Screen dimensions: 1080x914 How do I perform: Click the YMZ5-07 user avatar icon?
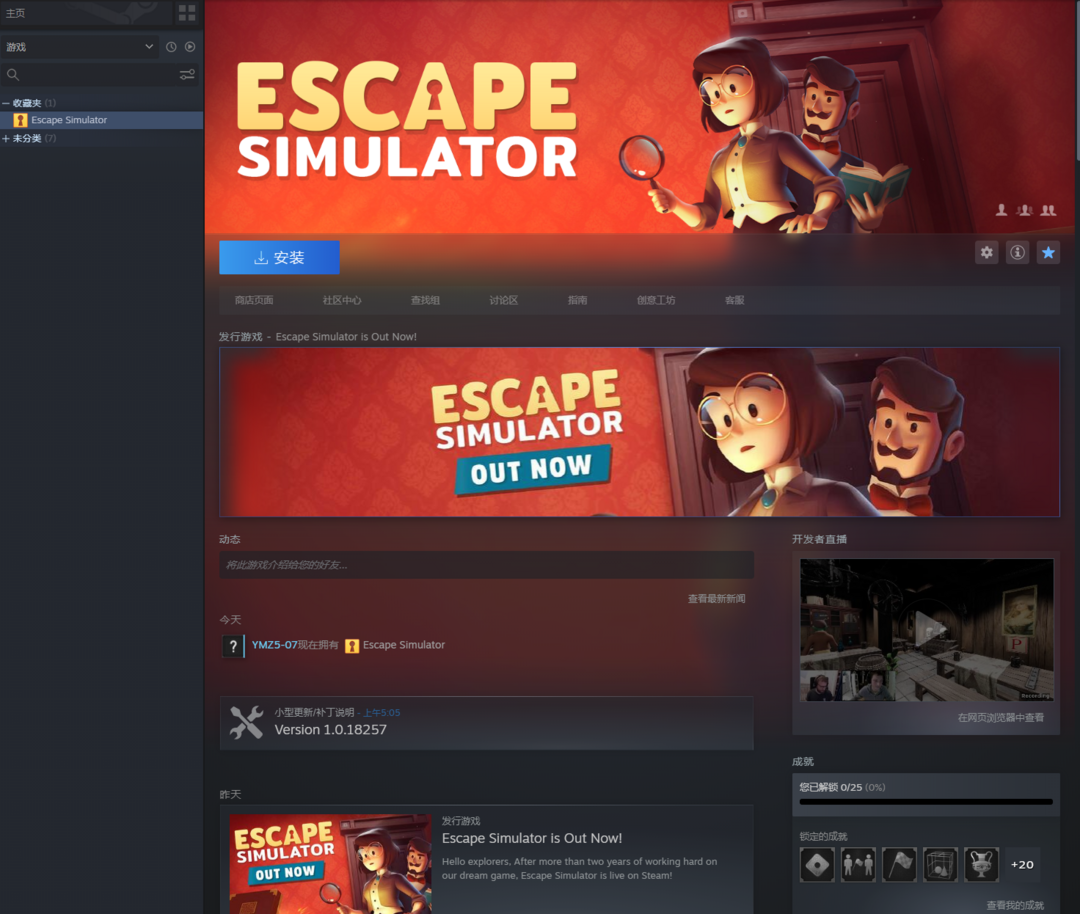click(x=233, y=646)
